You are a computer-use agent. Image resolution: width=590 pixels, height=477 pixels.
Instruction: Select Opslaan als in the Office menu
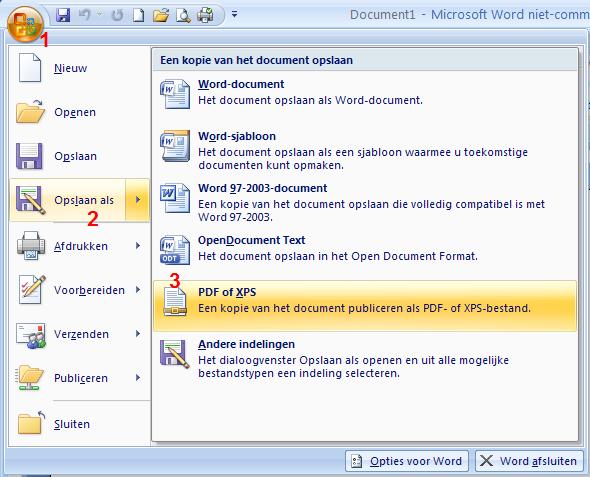(68, 200)
